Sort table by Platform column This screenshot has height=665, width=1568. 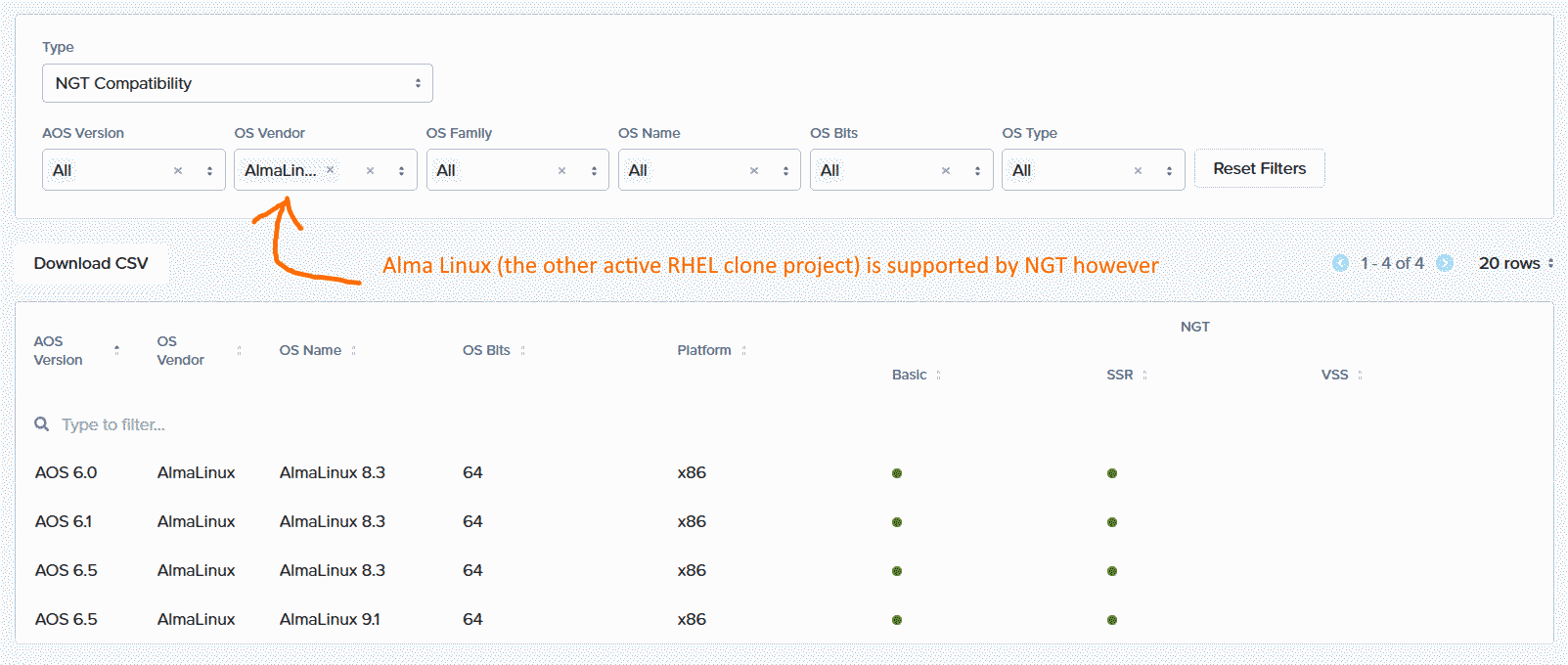tap(743, 350)
